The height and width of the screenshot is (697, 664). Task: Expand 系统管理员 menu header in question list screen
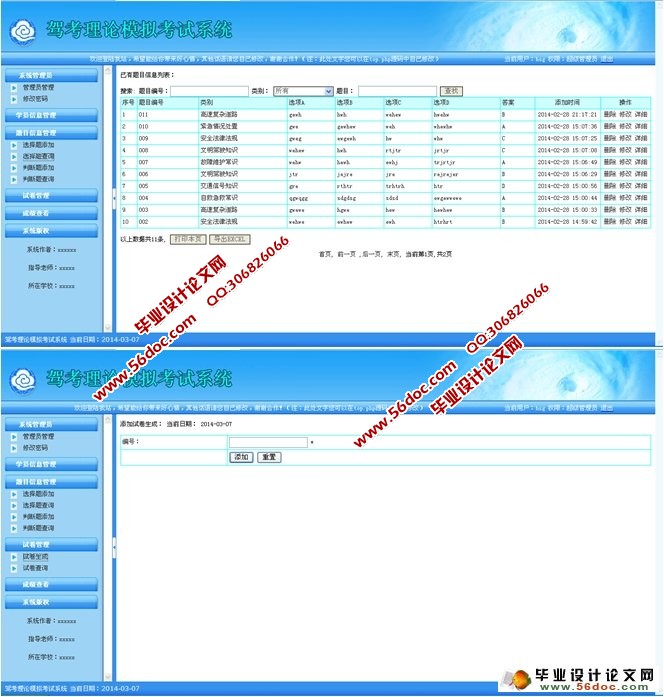tap(51, 76)
